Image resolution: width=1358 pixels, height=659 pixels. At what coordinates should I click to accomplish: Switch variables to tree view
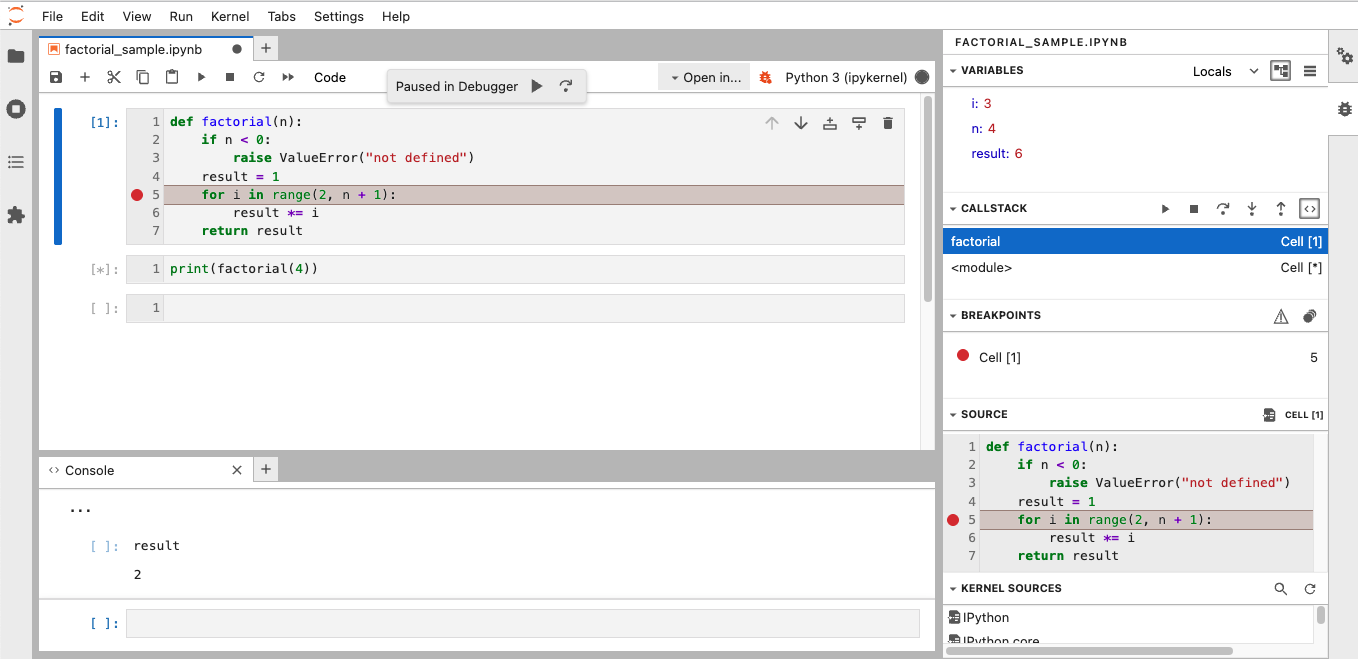(x=1281, y=71)
